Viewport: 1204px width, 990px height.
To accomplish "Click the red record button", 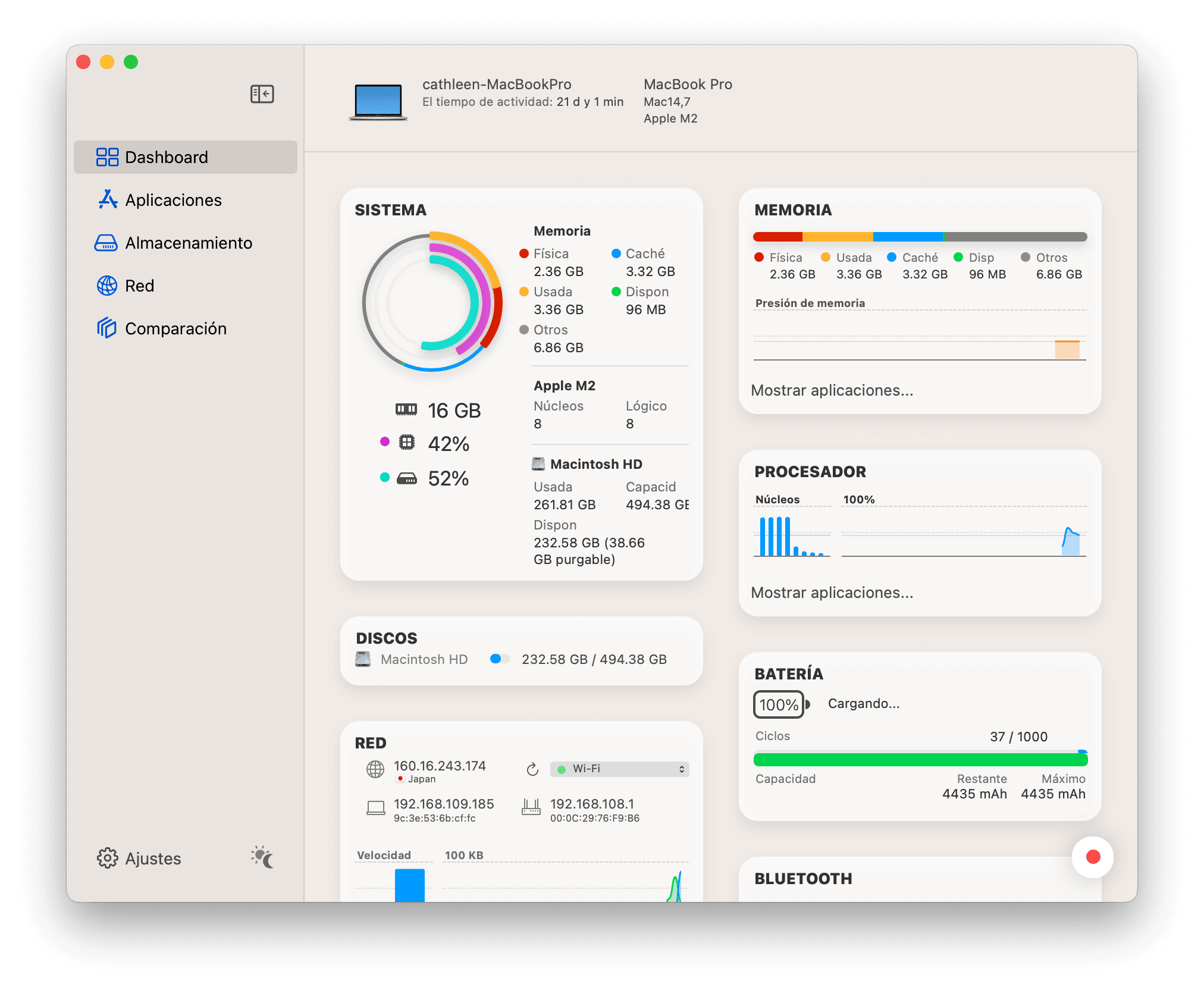I will point(1093,857).
